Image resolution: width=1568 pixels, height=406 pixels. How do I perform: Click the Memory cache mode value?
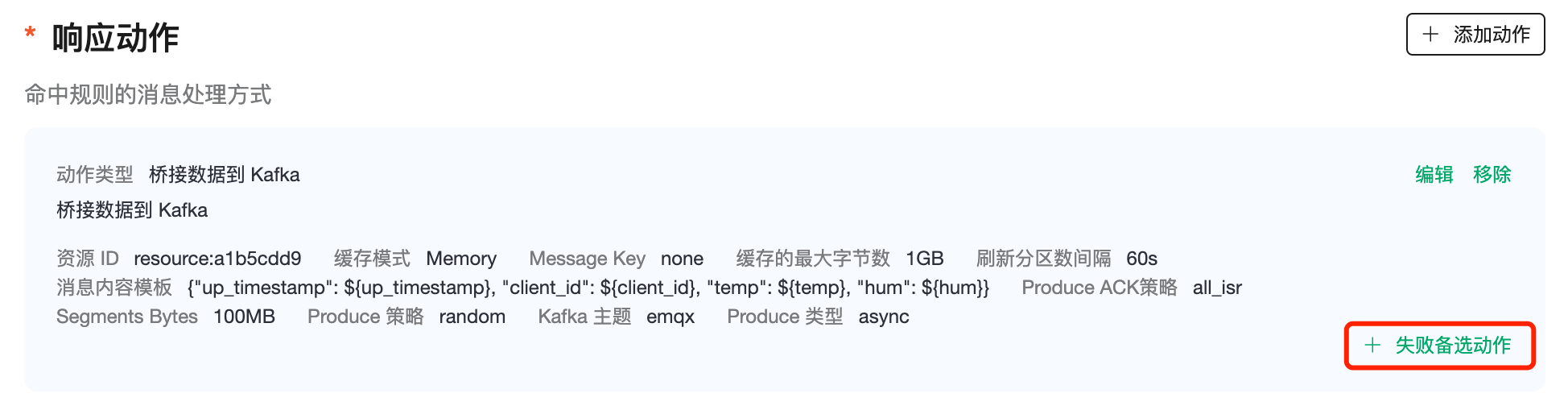tap(461, 259)
